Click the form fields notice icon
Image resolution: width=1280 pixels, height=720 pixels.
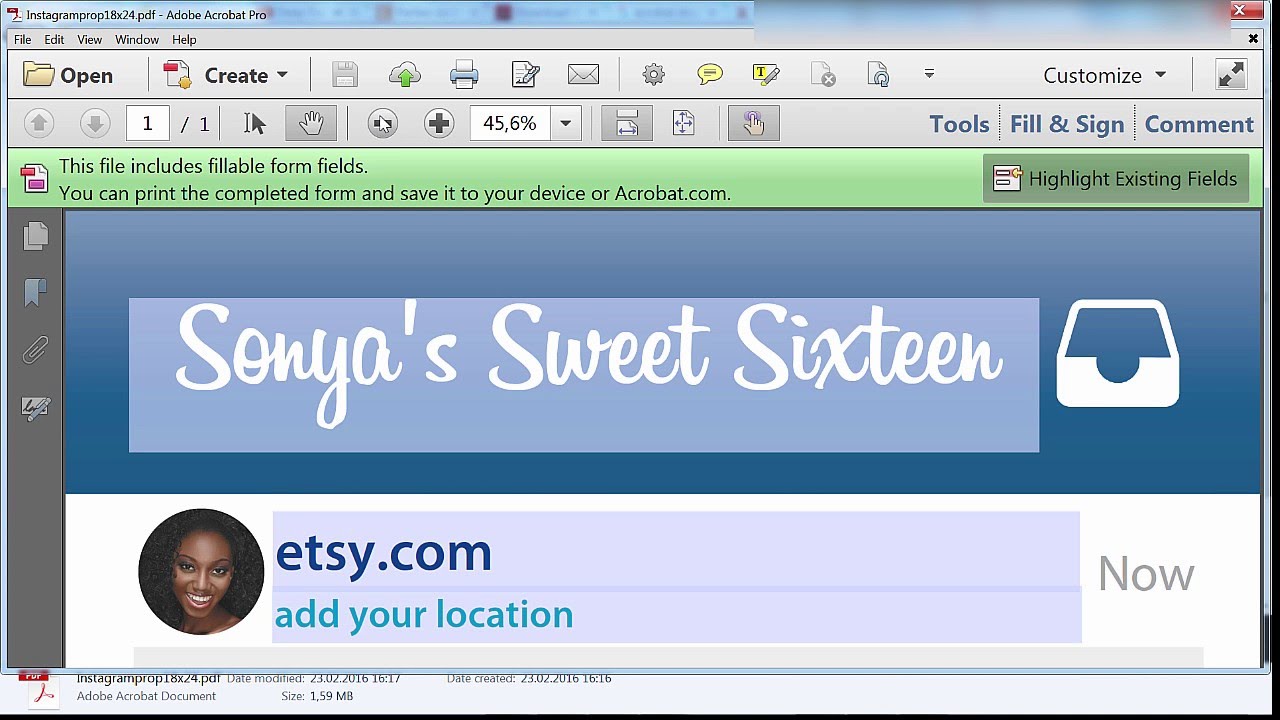click(35, 179)
